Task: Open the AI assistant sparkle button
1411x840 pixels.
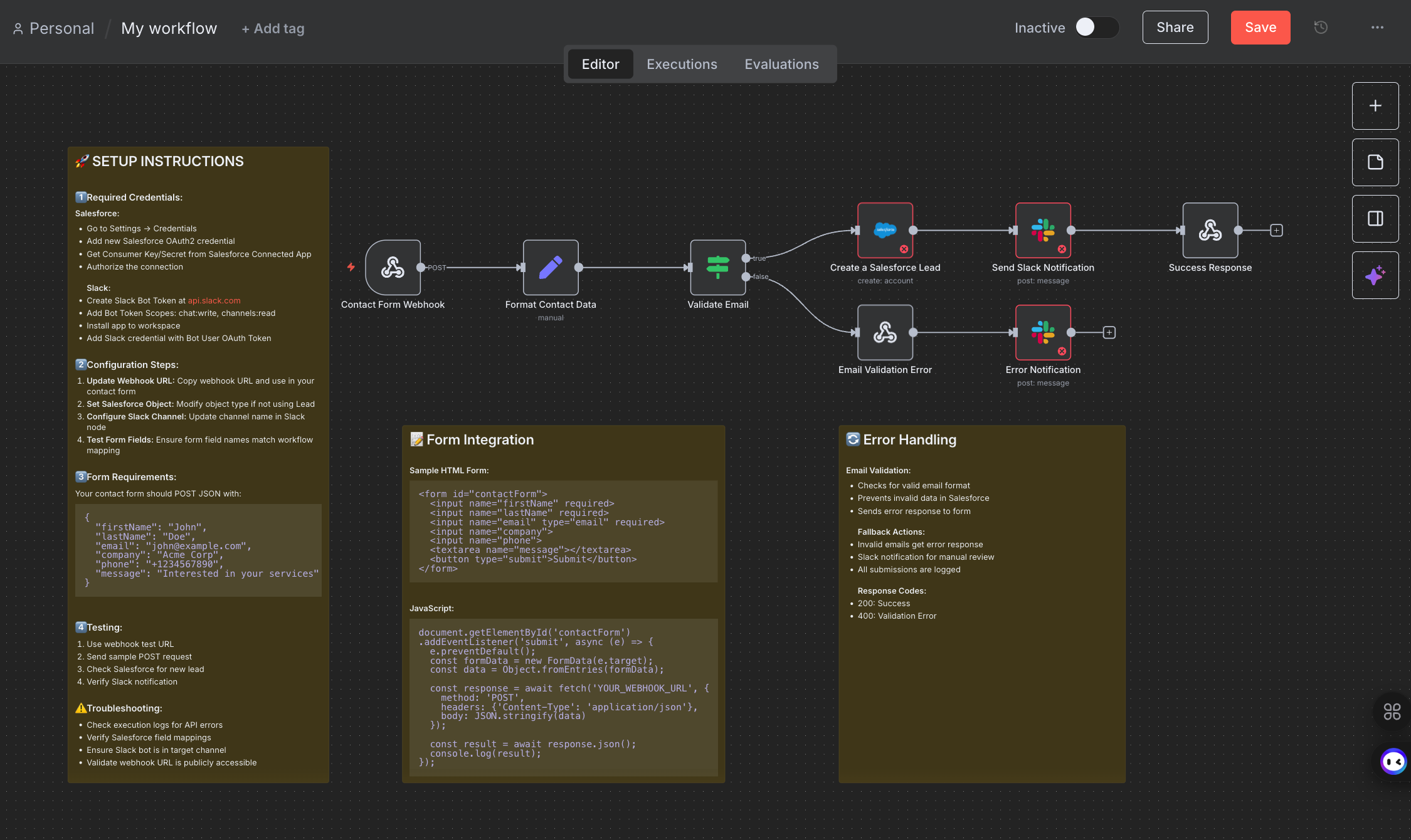Action: 1375,275
